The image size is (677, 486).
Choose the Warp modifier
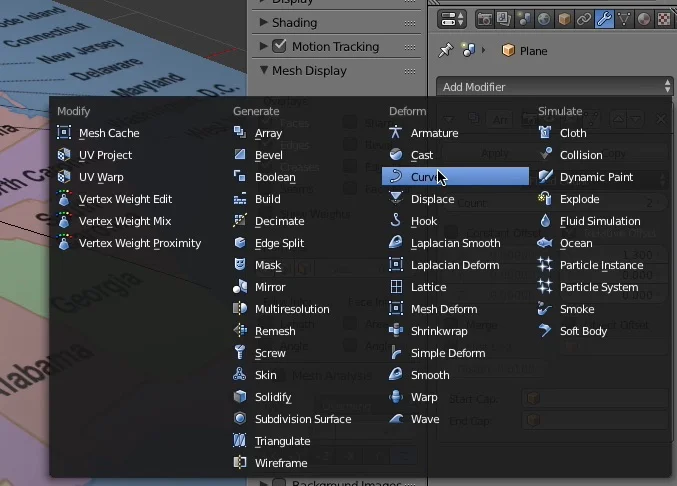pyautogui.click(x=424, y=397)
